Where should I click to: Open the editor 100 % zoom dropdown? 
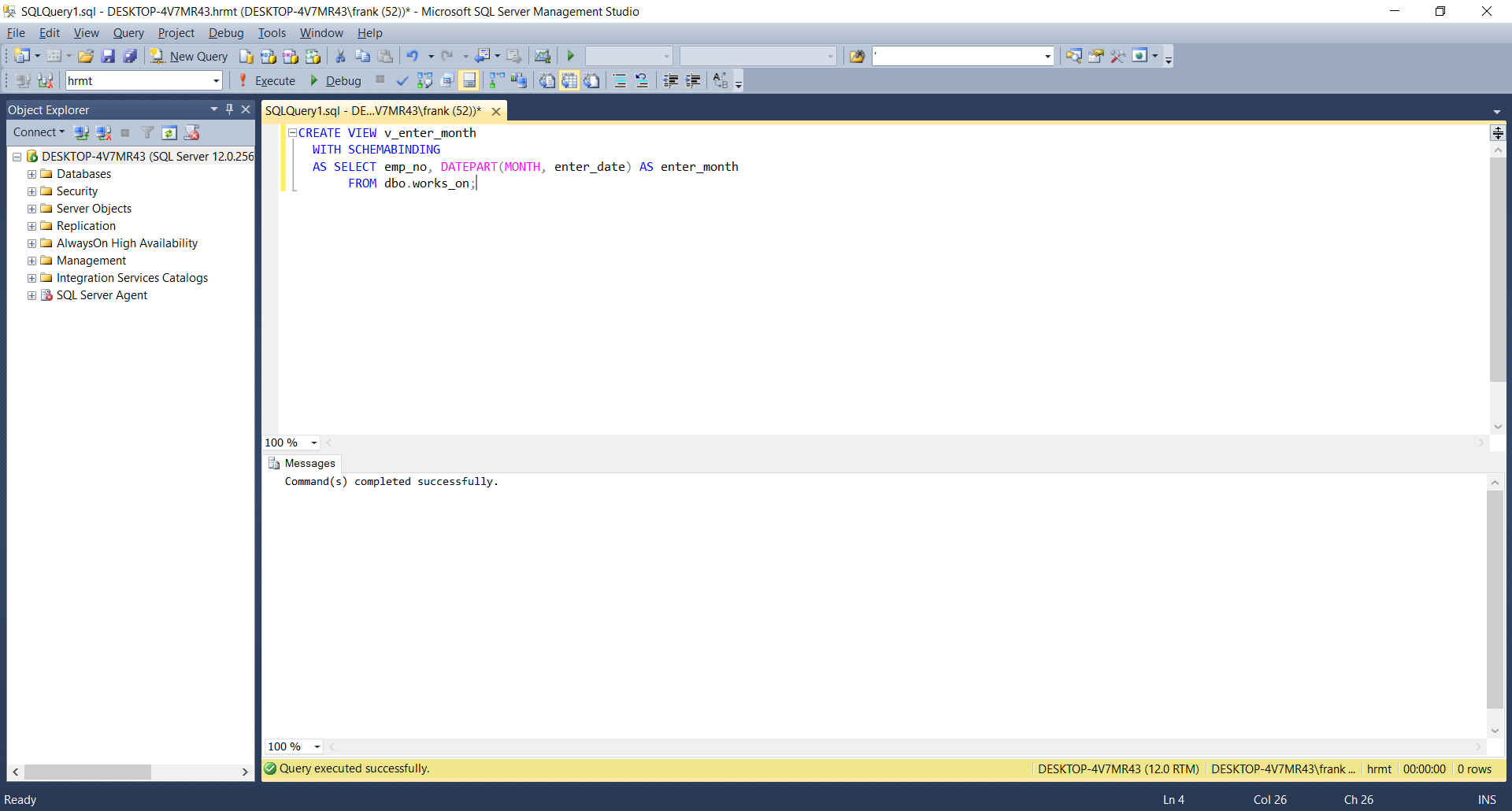[x=313, y=443]
